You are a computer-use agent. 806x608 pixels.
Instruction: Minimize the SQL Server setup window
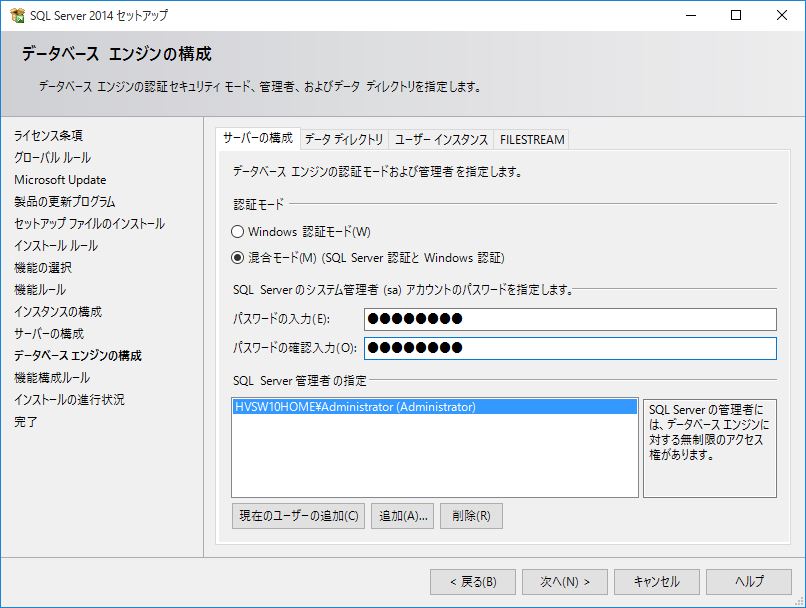(691, 15)
